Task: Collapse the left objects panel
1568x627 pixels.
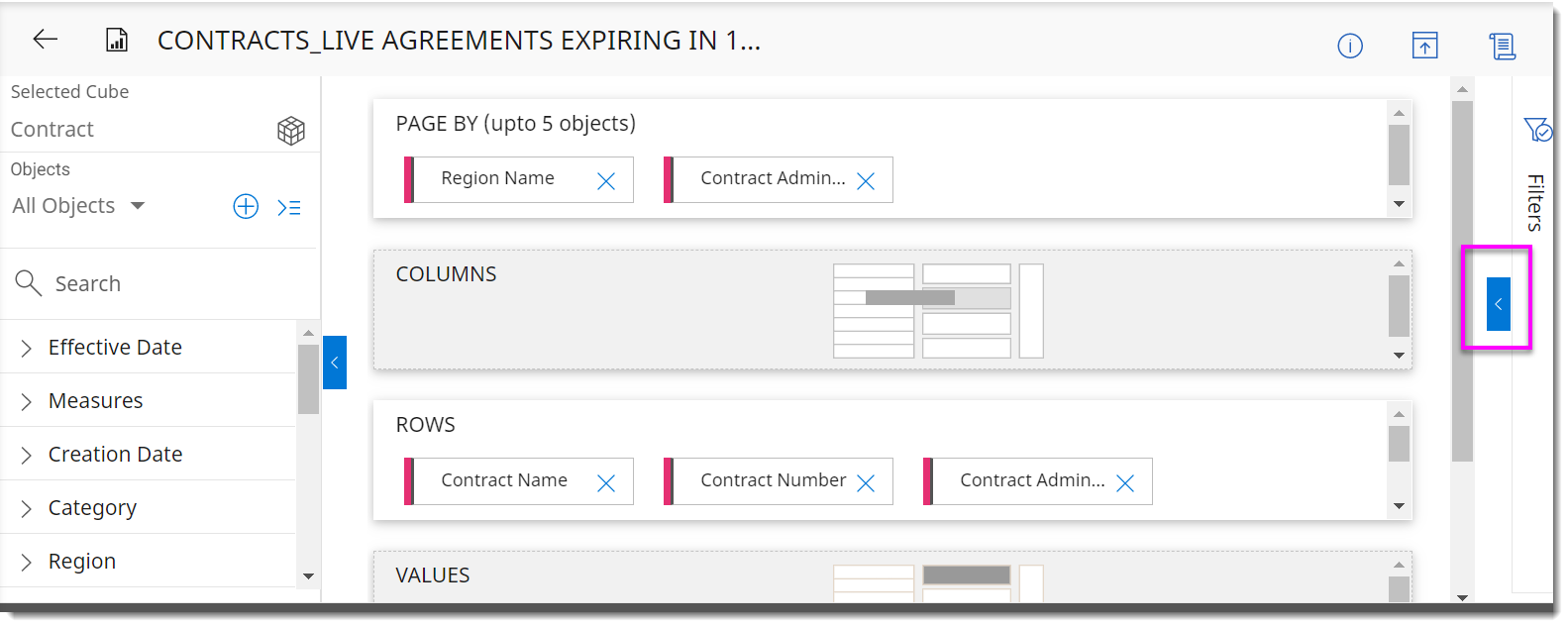Action: [335, 363]
